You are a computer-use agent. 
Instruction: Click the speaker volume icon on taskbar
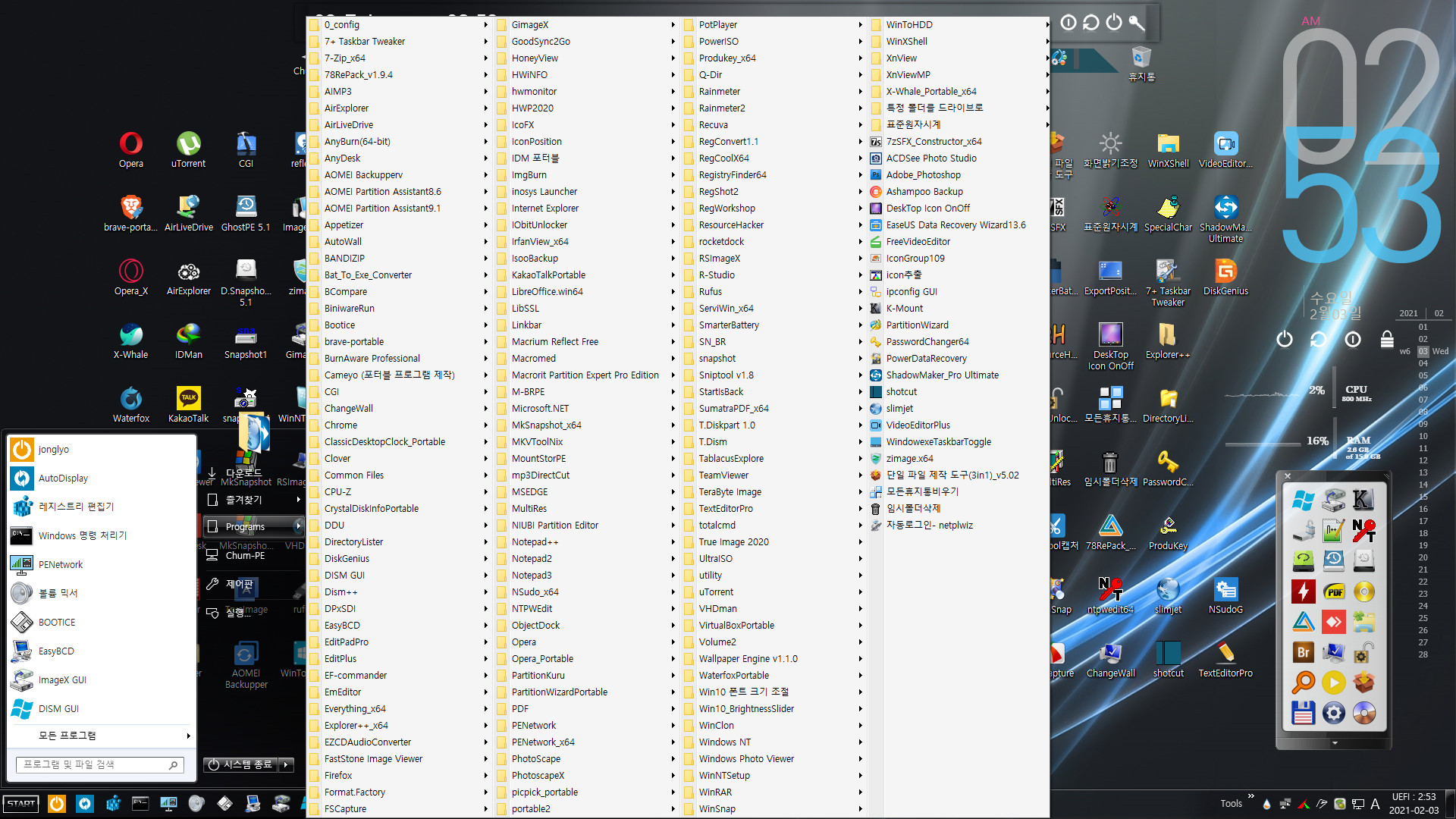pyautogui.click(x=196, y=804)
